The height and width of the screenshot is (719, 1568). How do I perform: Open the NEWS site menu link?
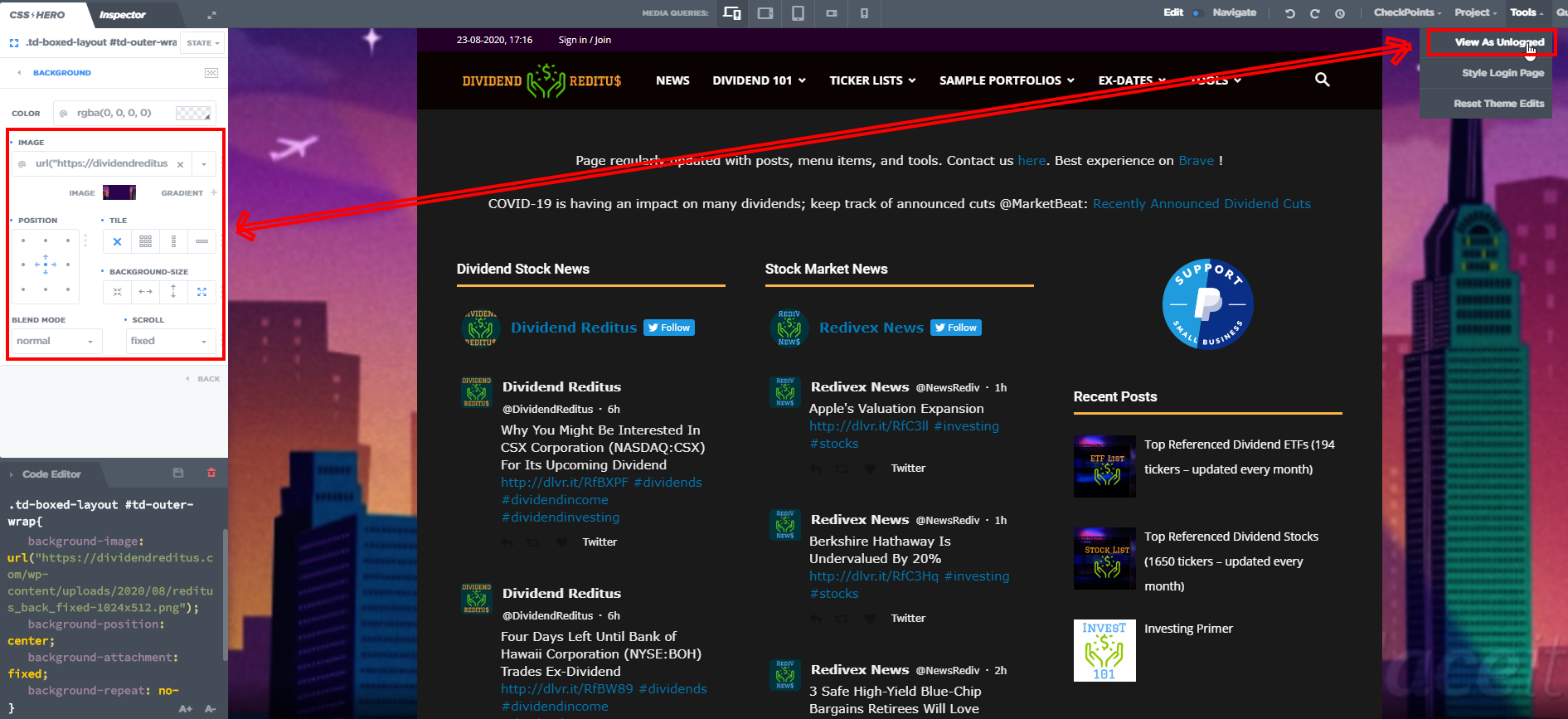672,80
